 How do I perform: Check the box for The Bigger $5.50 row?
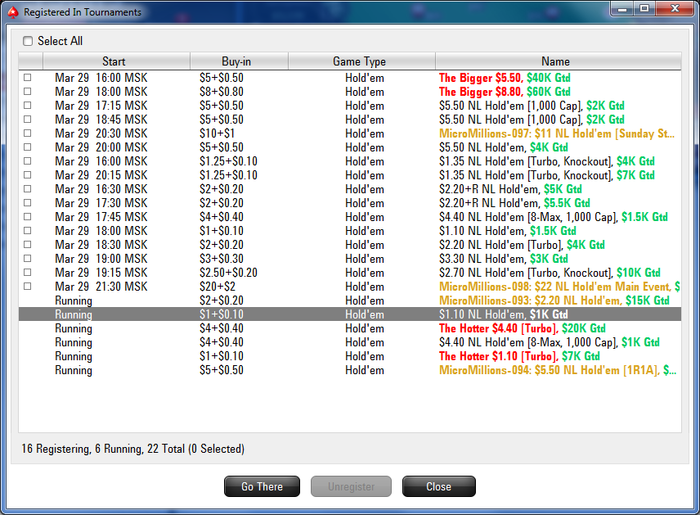[x=28, y=78]
